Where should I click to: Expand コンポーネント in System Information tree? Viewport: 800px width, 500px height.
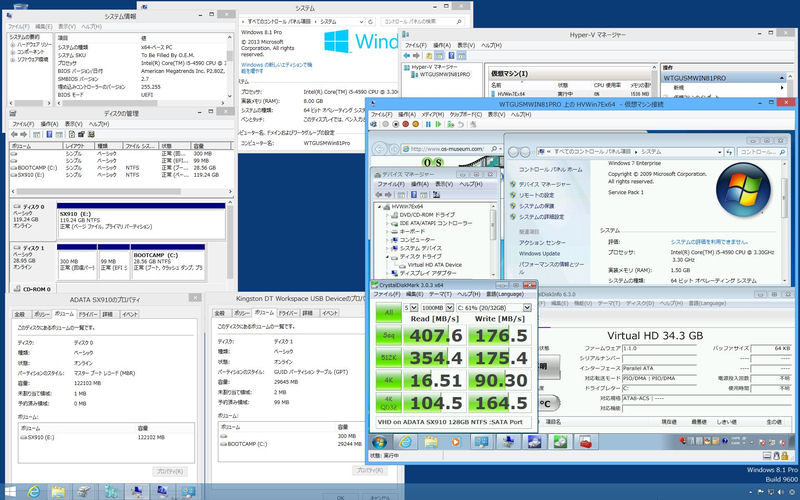coord(13,52)
